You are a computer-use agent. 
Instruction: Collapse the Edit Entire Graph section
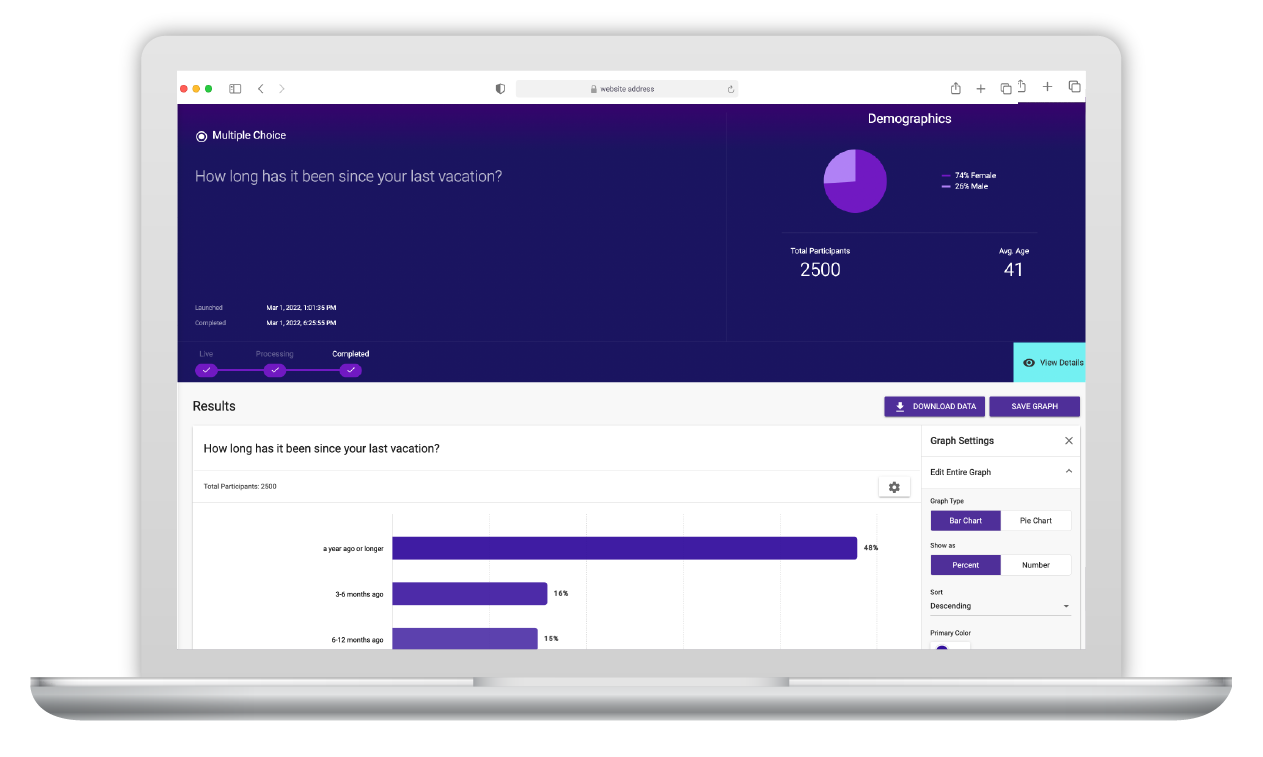[1069, 472]
